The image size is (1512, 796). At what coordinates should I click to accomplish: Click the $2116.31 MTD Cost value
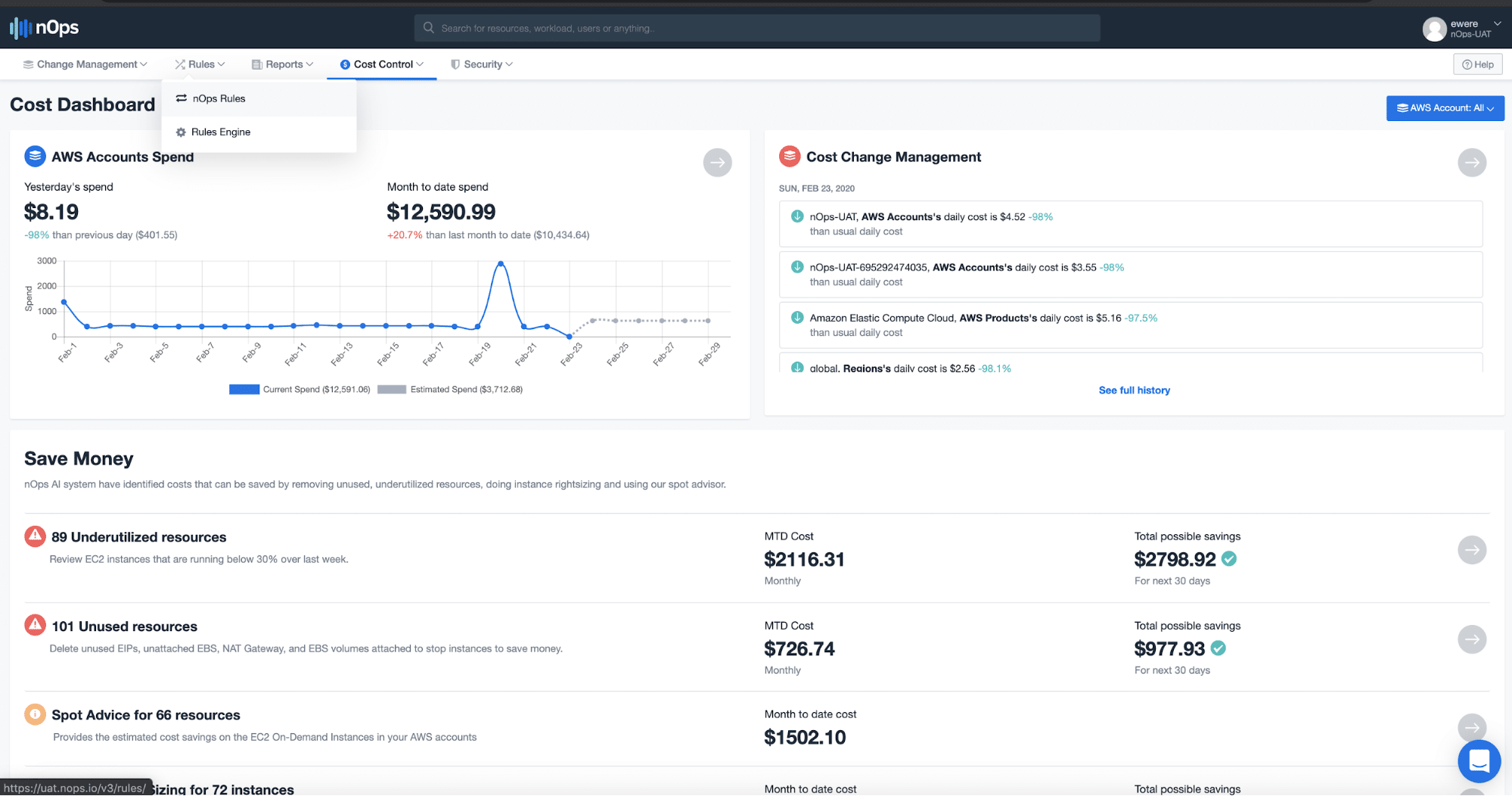(x=804, y=559)
